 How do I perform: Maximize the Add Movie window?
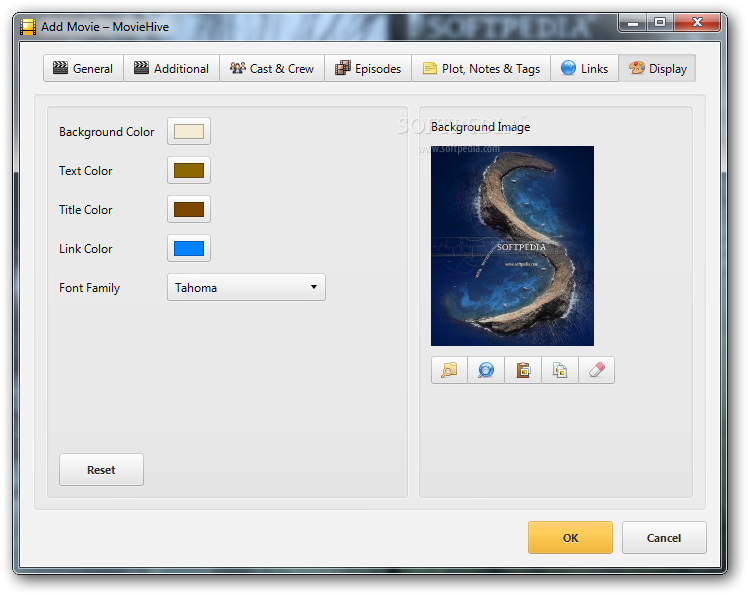660,22
